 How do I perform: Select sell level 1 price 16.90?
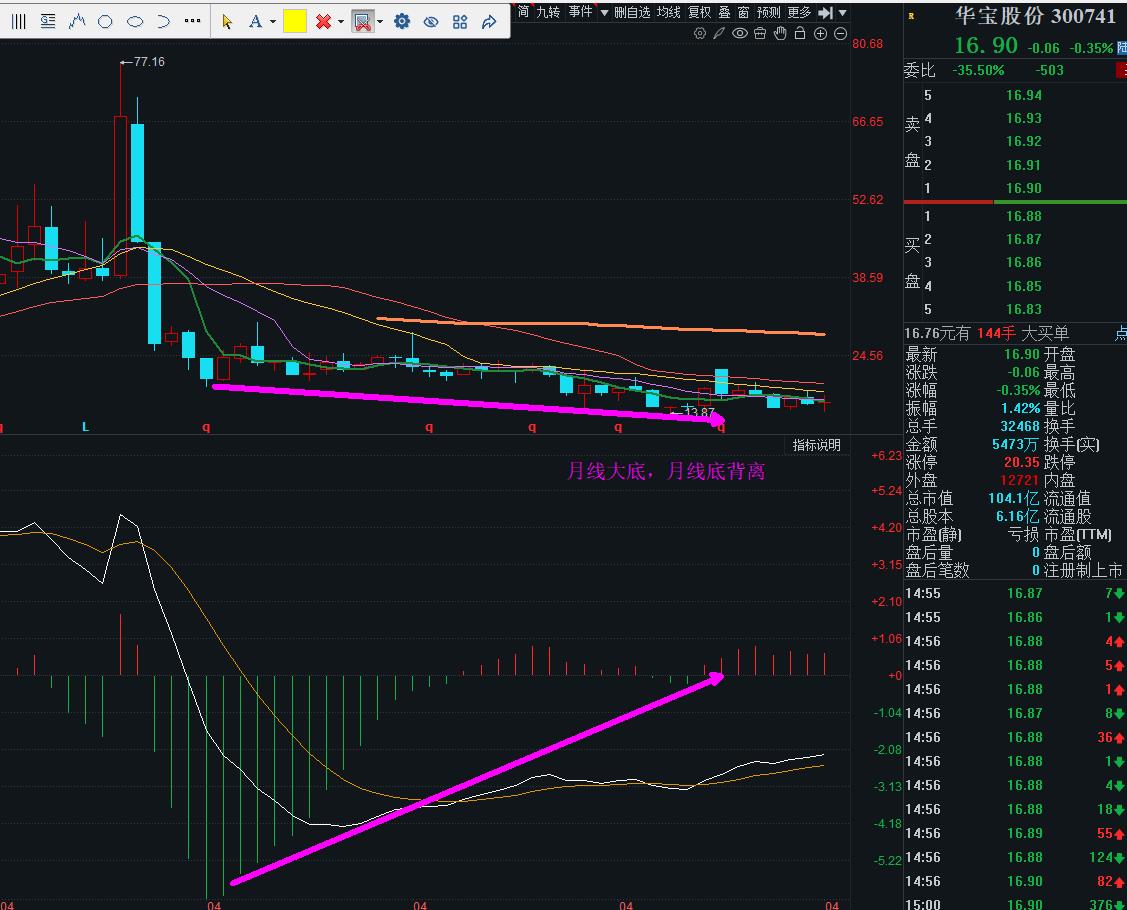tap(1024, 188)
